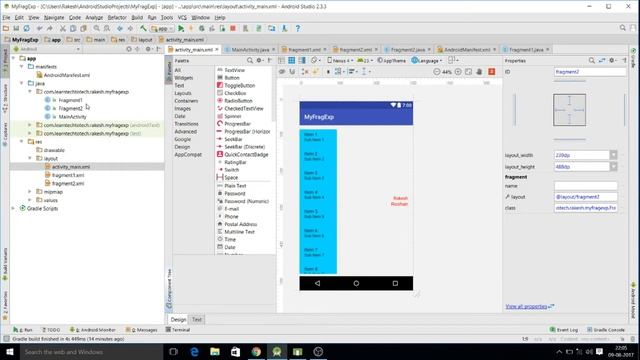Switch to the Text tab below designer

[x=197, y=320]
